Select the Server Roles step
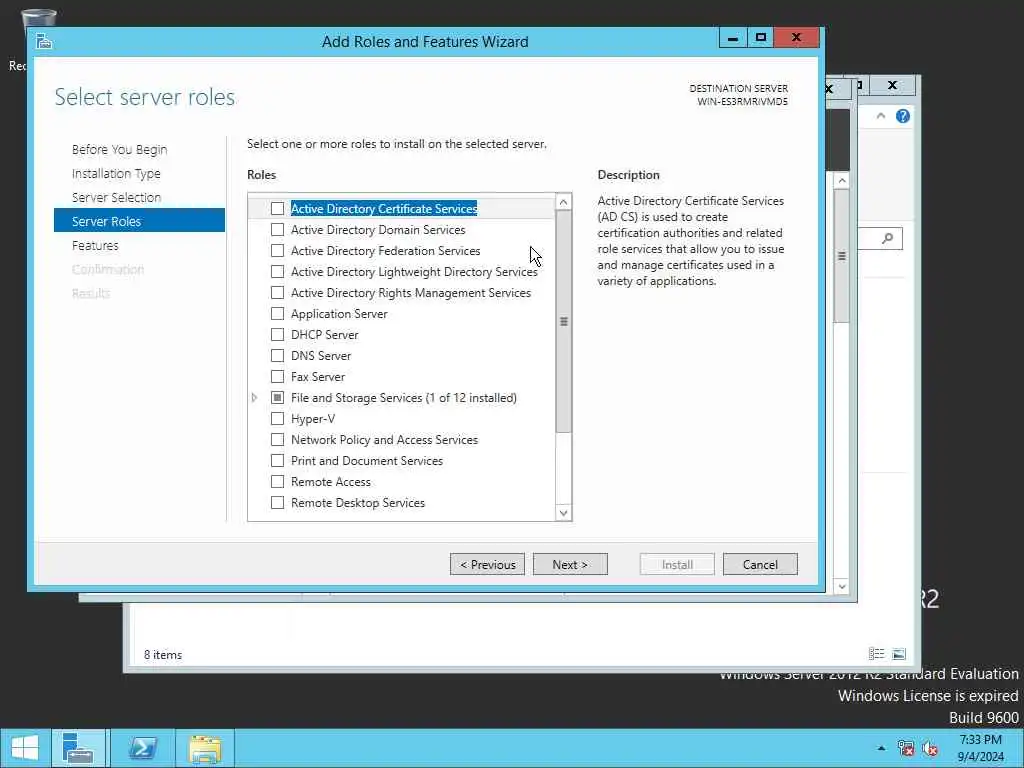 [x=139, y=221]
